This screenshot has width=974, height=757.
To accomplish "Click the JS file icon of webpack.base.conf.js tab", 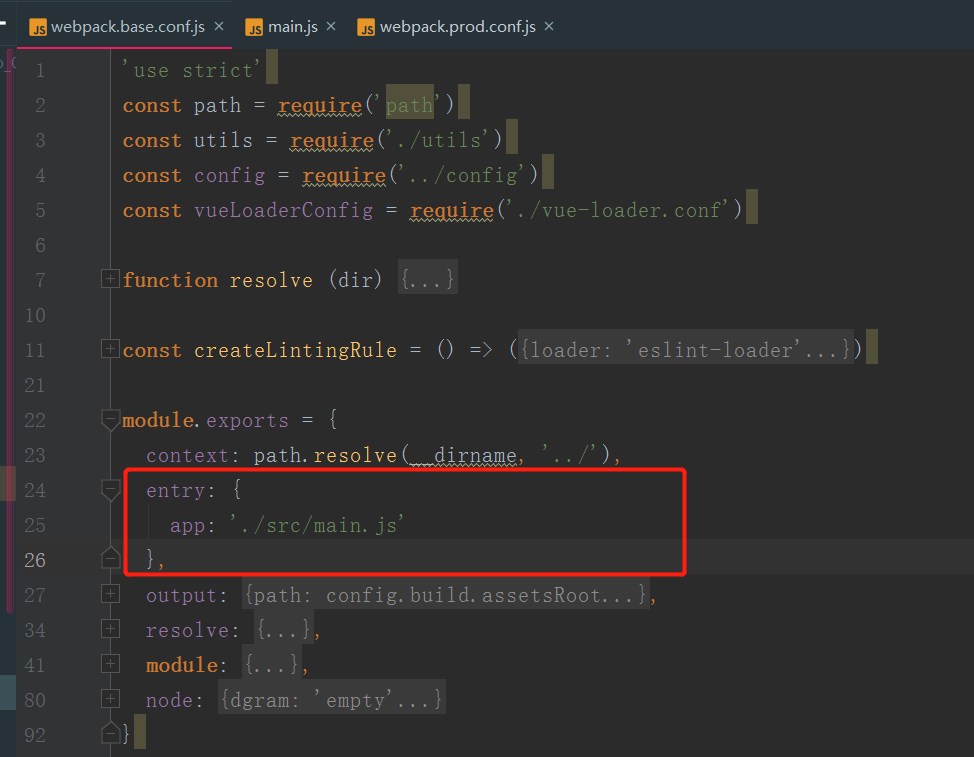I will coord(38,27).
